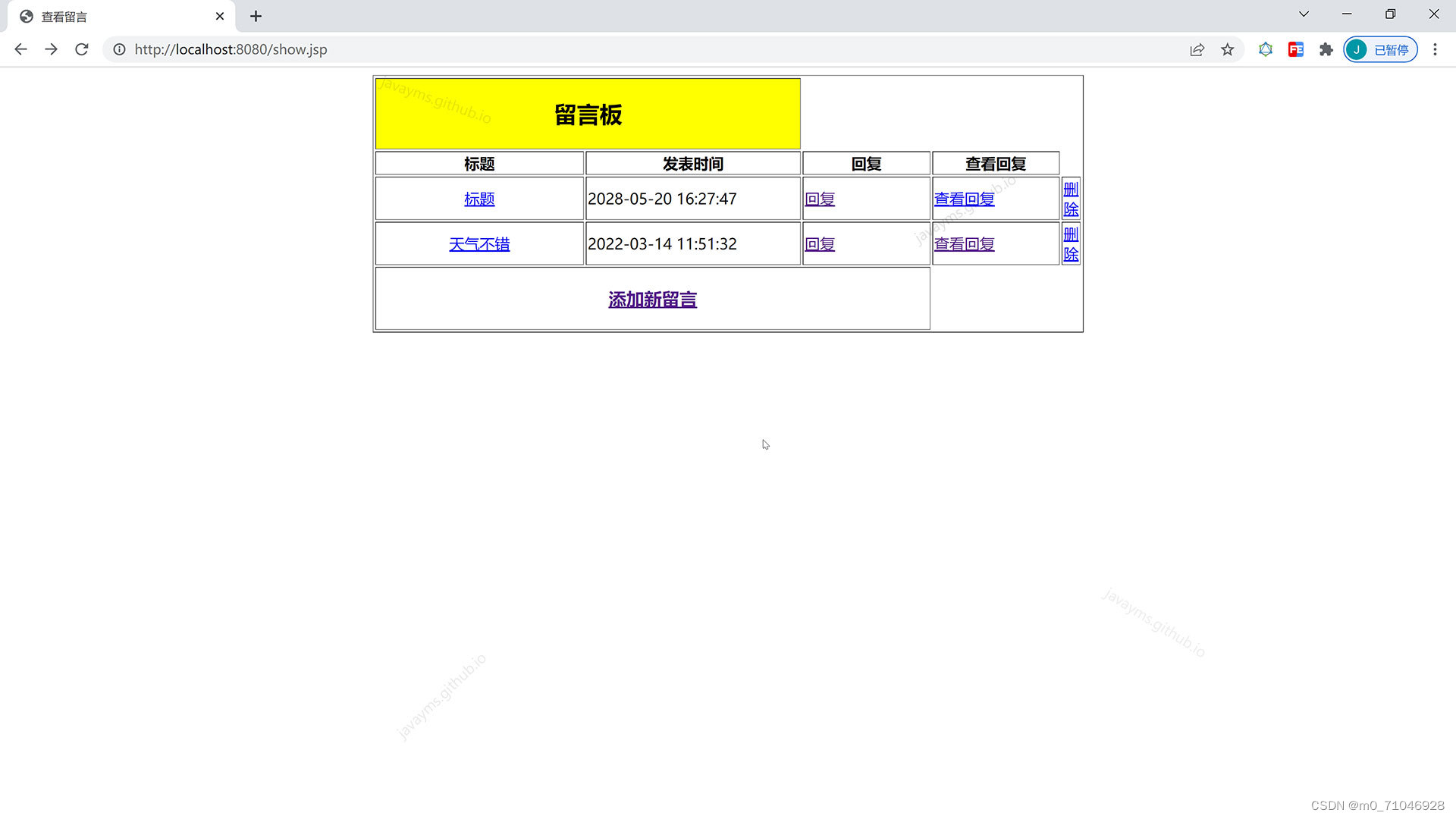This screenshot has height=819, width=1456.
Task: Open the Extensions puzzle-piece menu
Action: click(1326, 49)
